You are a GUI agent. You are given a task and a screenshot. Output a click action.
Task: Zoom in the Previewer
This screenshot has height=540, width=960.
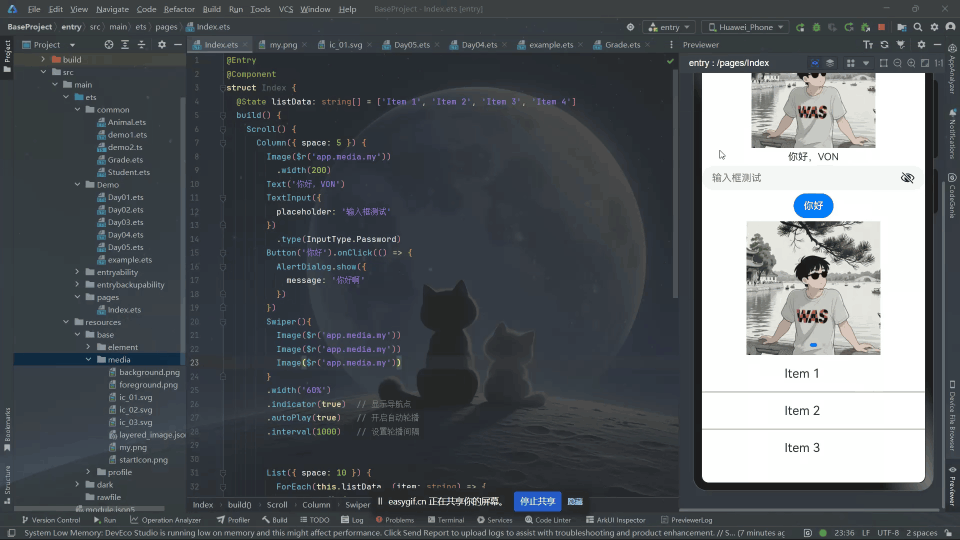click(x=911, y=63)
